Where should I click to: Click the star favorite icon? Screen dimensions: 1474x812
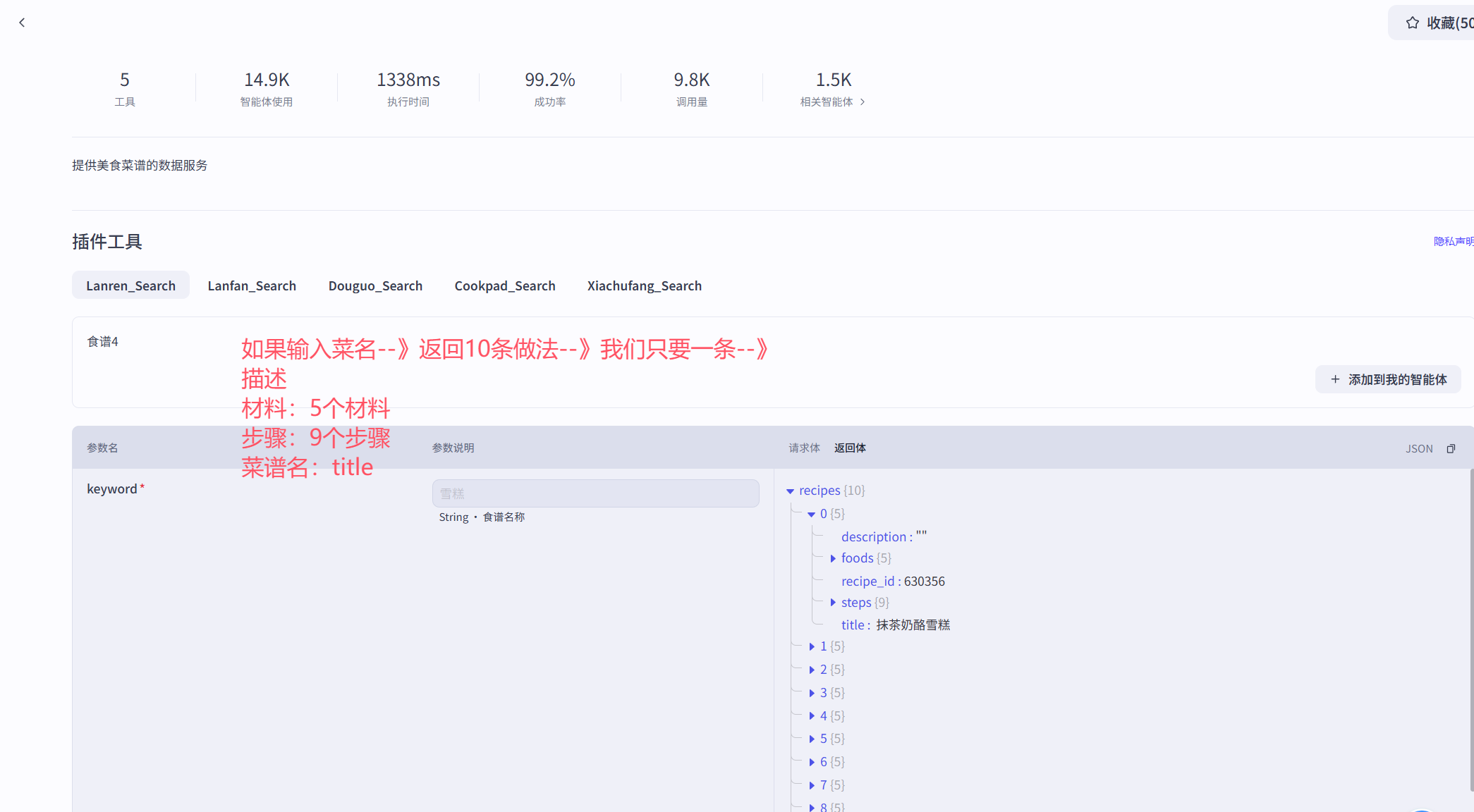1412,23
